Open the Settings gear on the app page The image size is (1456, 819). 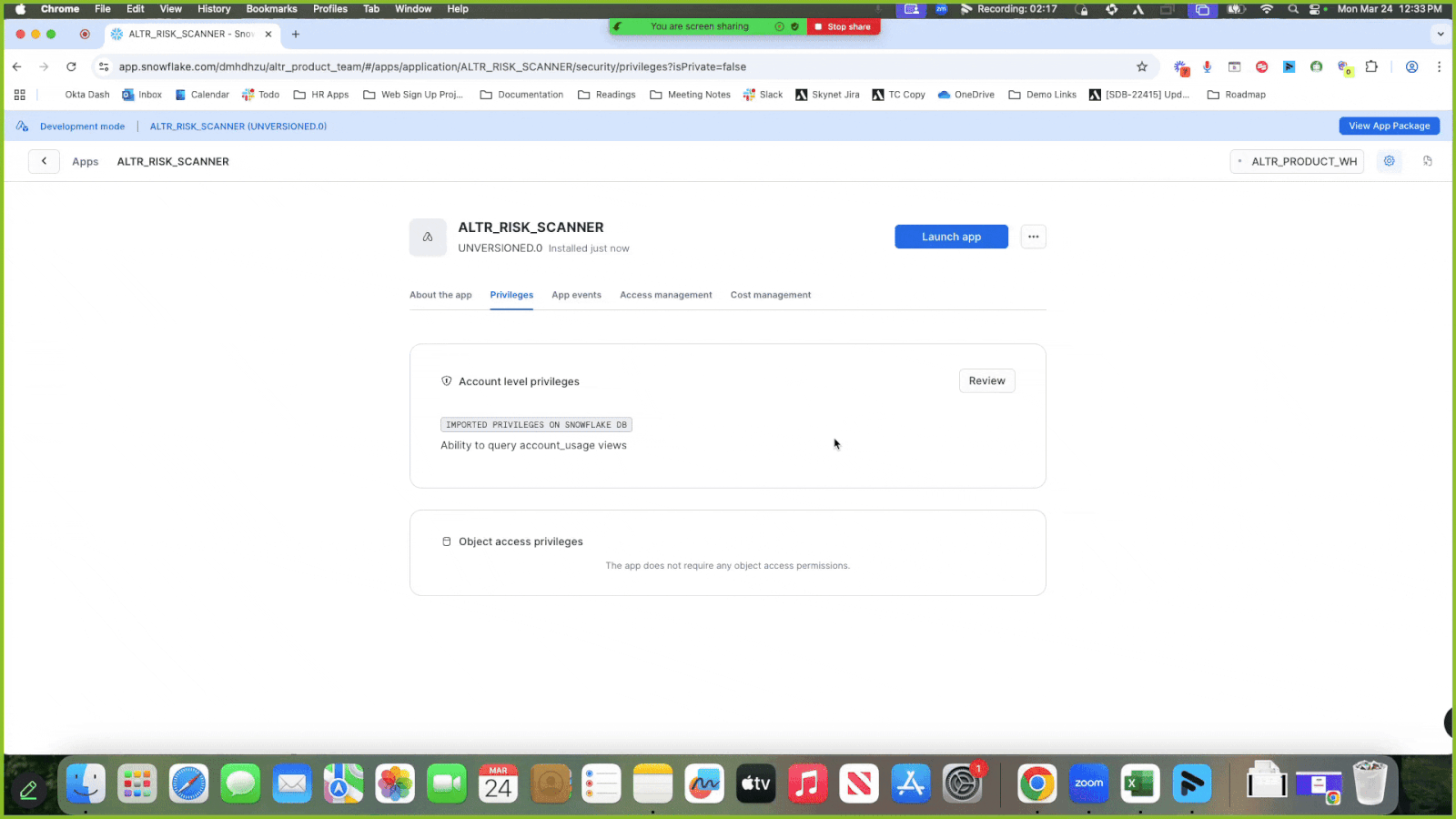tap(1389, 161)
